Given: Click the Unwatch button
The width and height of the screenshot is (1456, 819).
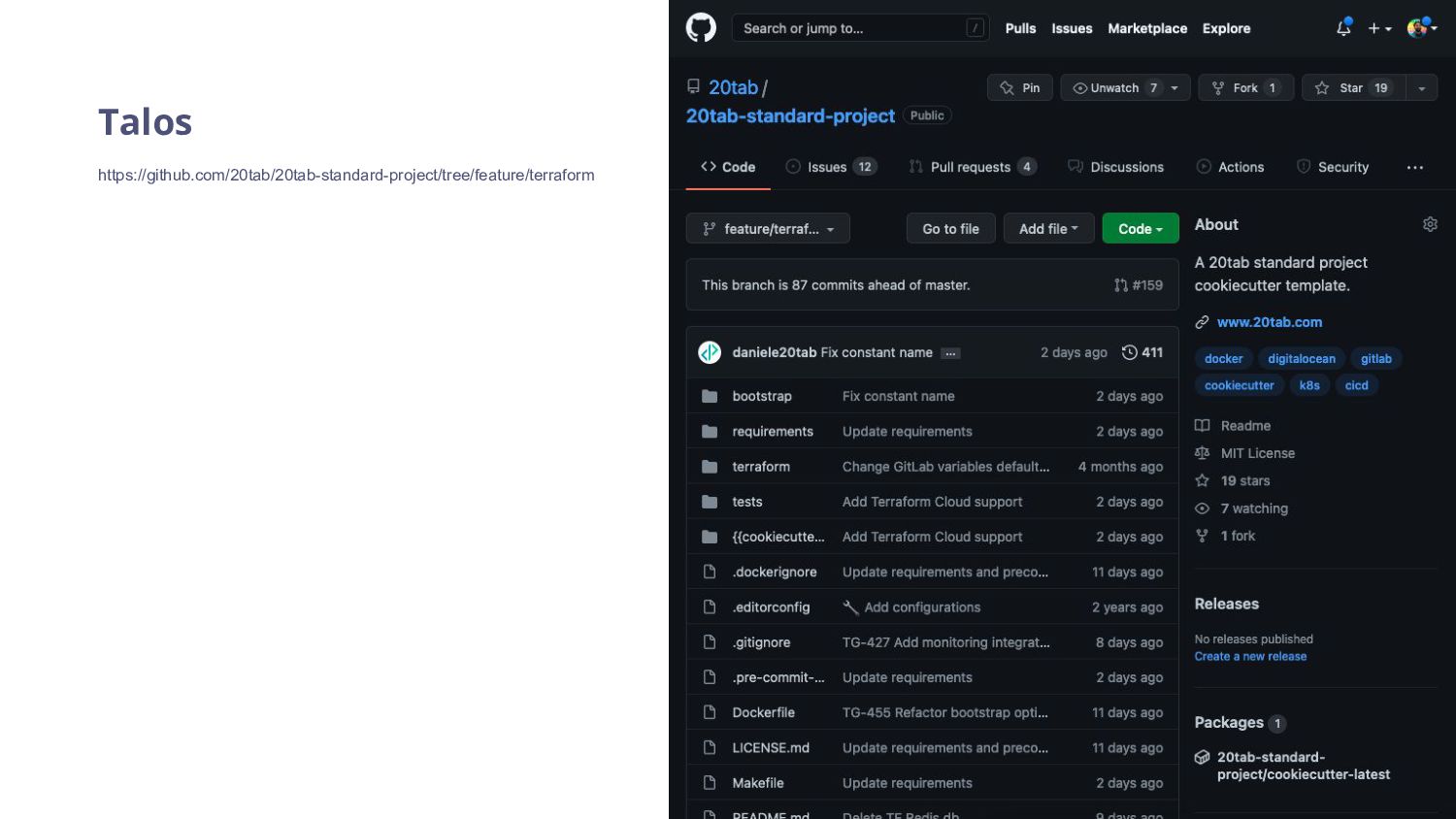Looking at the screenshot, I should point(1113,87).
